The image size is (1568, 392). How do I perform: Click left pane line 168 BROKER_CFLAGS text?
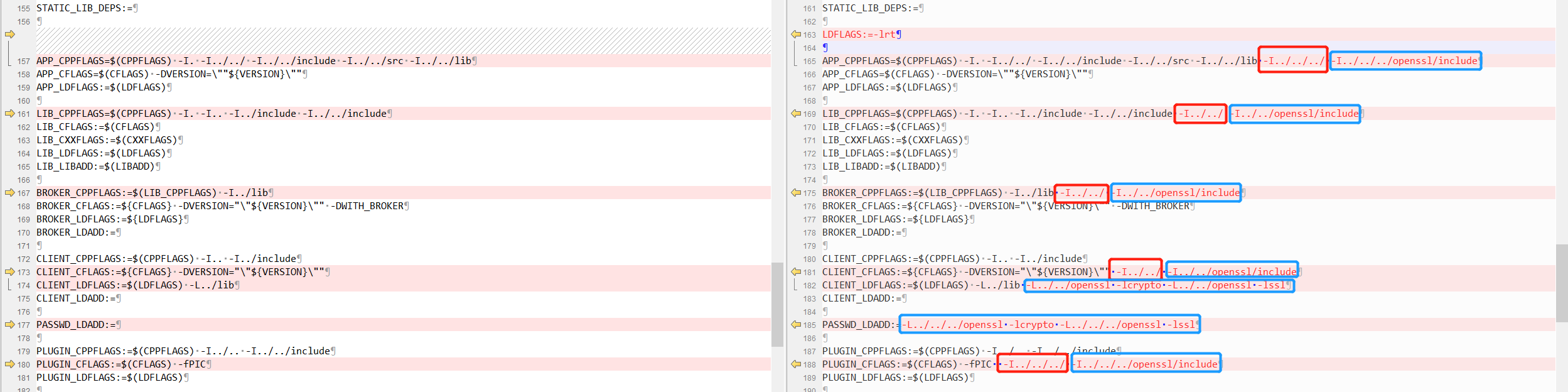(x=222, y=206)
